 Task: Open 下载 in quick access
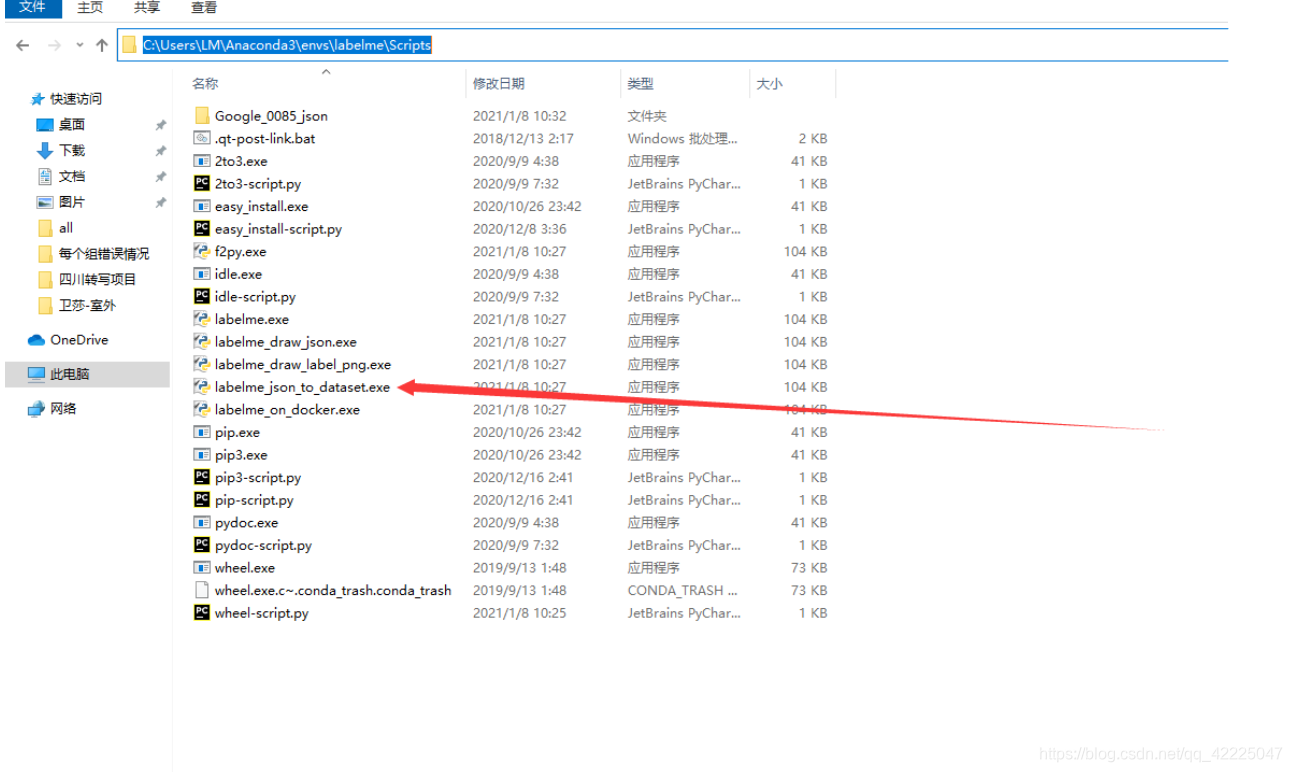click(x=72, y=151)
